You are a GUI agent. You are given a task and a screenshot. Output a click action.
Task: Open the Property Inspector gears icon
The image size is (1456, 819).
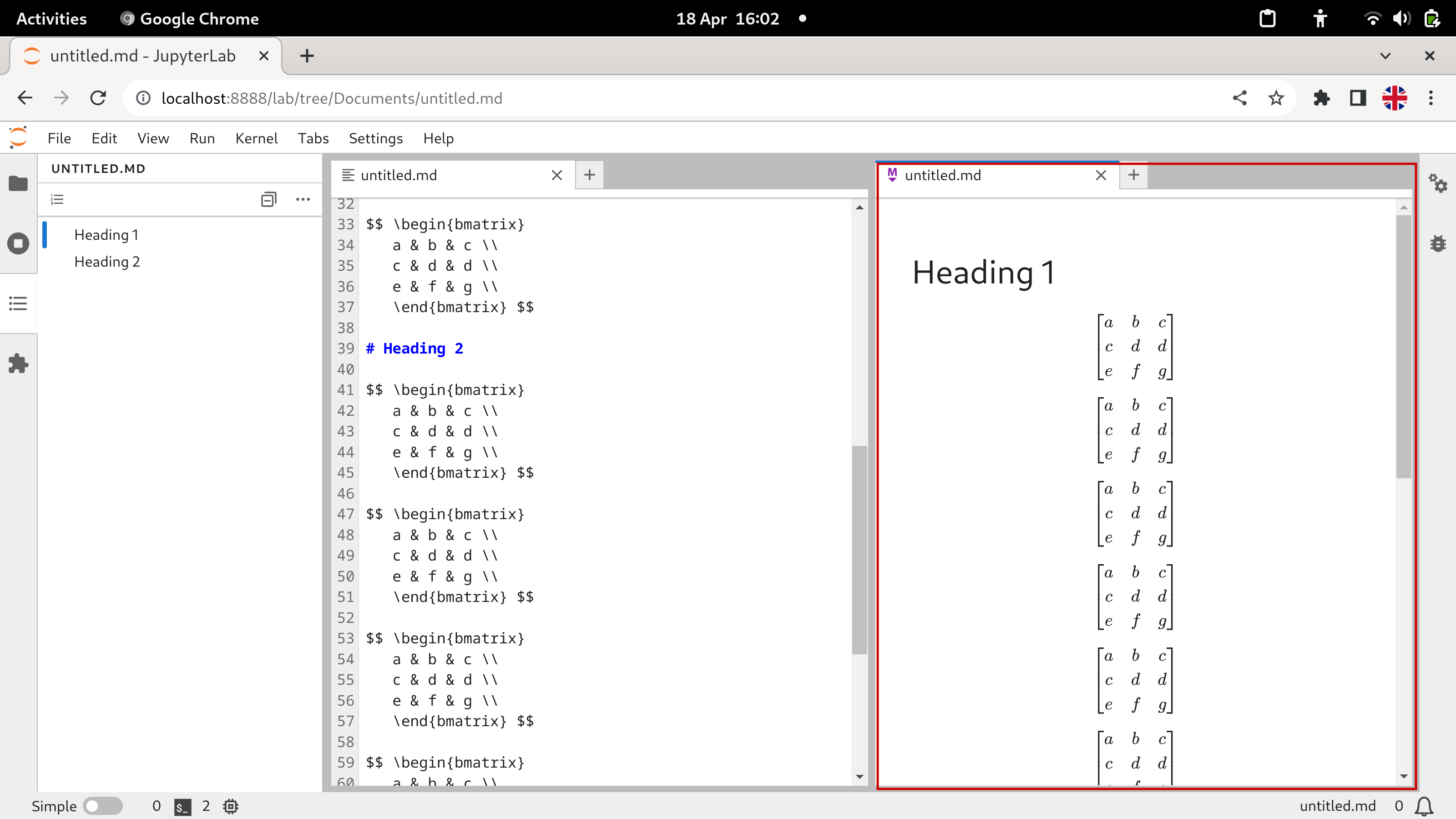click(x=1438, y=184)
